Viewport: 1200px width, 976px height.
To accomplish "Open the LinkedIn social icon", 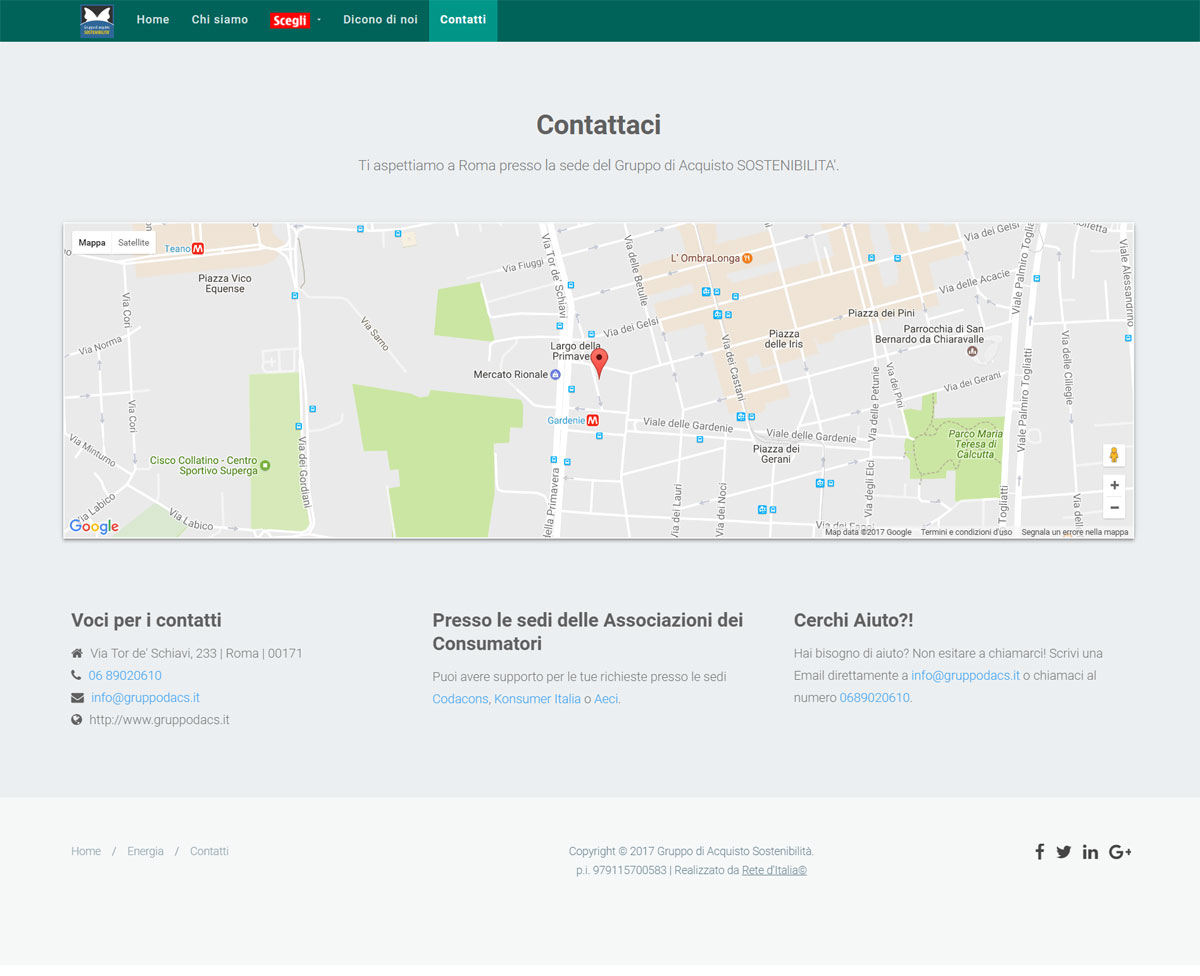I will tap(1090, 852).
